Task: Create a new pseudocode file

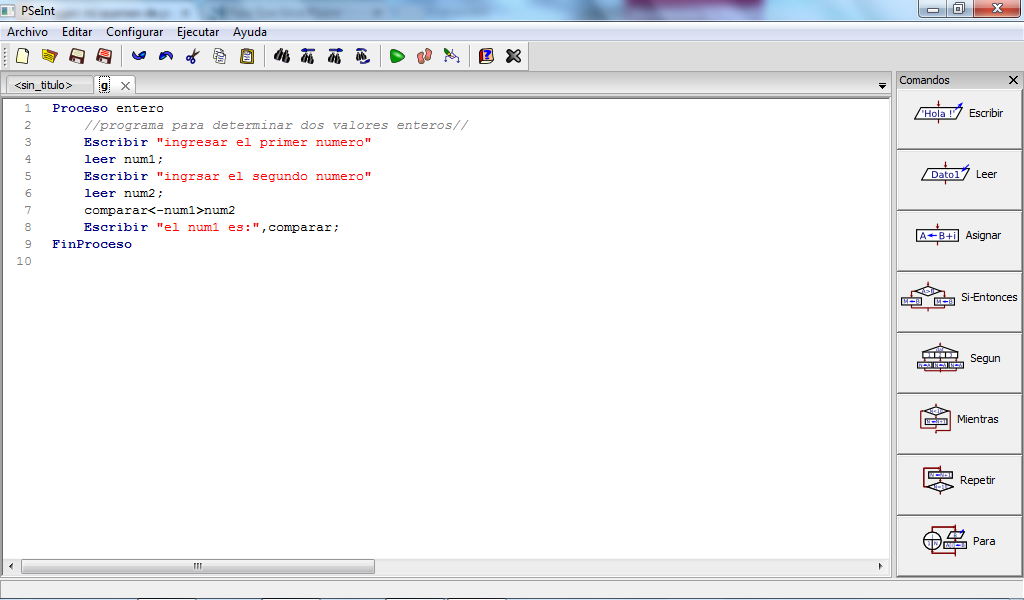Action: [22, 56]
